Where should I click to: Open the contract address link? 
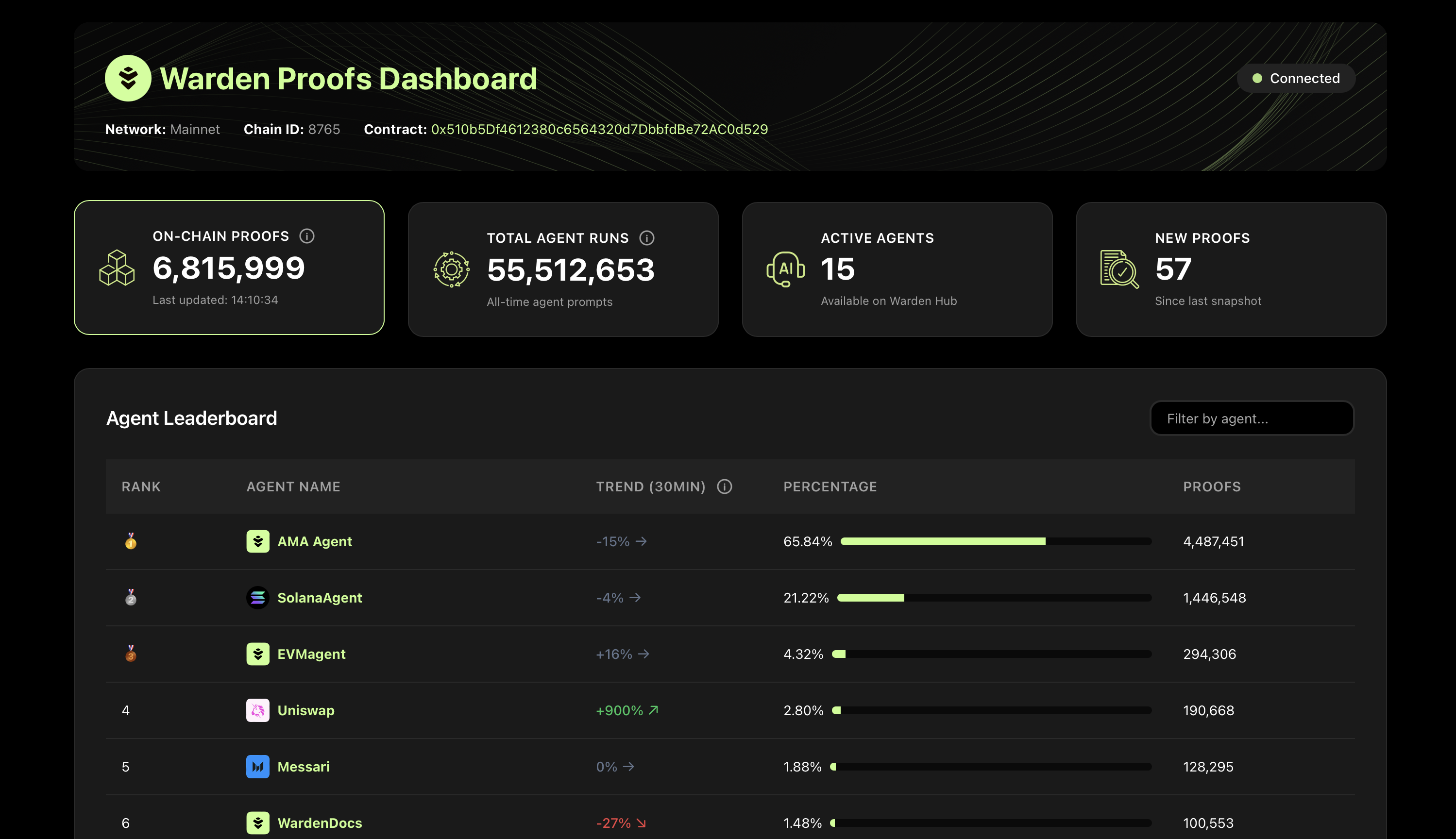click(x=599, y=129)
